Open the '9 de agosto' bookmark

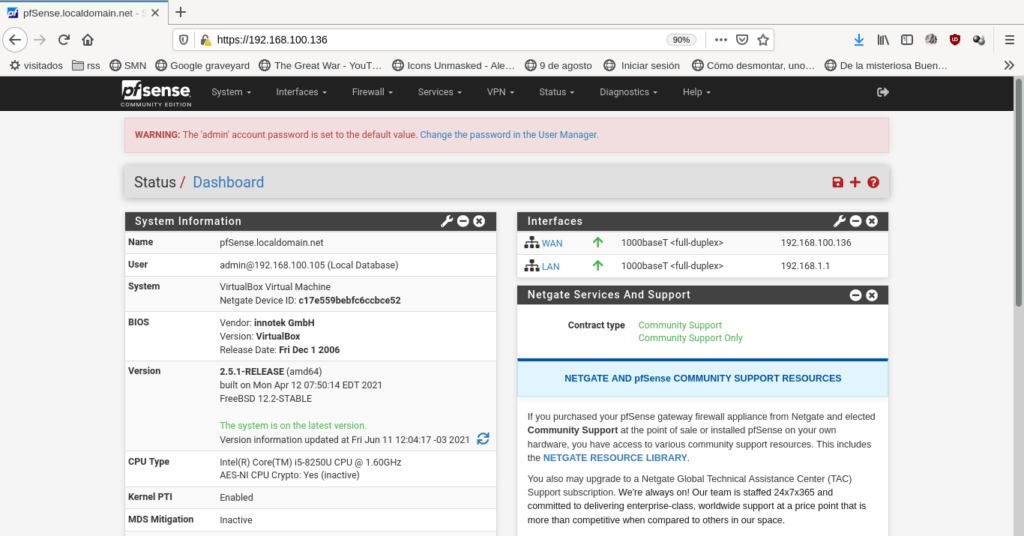[x=558, y=65]
